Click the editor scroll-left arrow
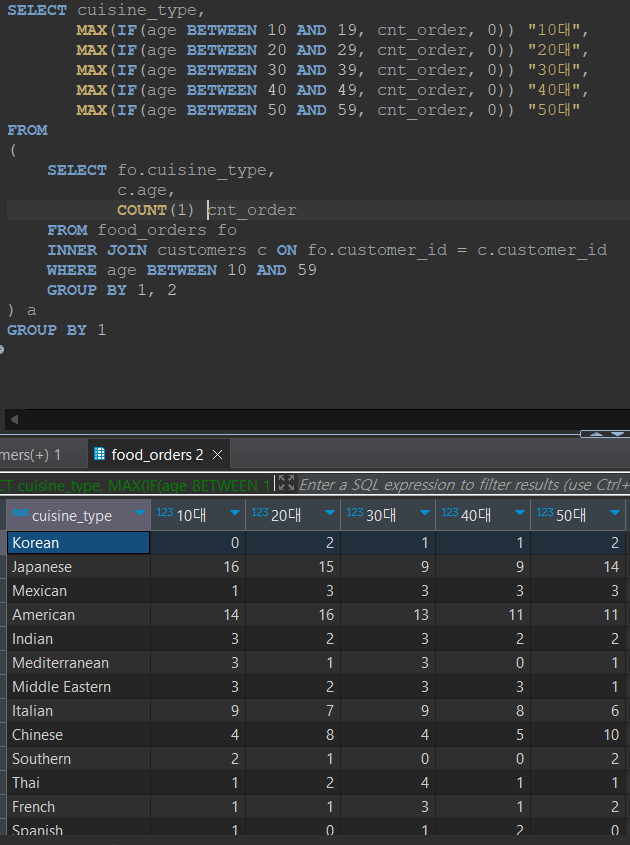630x845 pixels. pos(15,419)
